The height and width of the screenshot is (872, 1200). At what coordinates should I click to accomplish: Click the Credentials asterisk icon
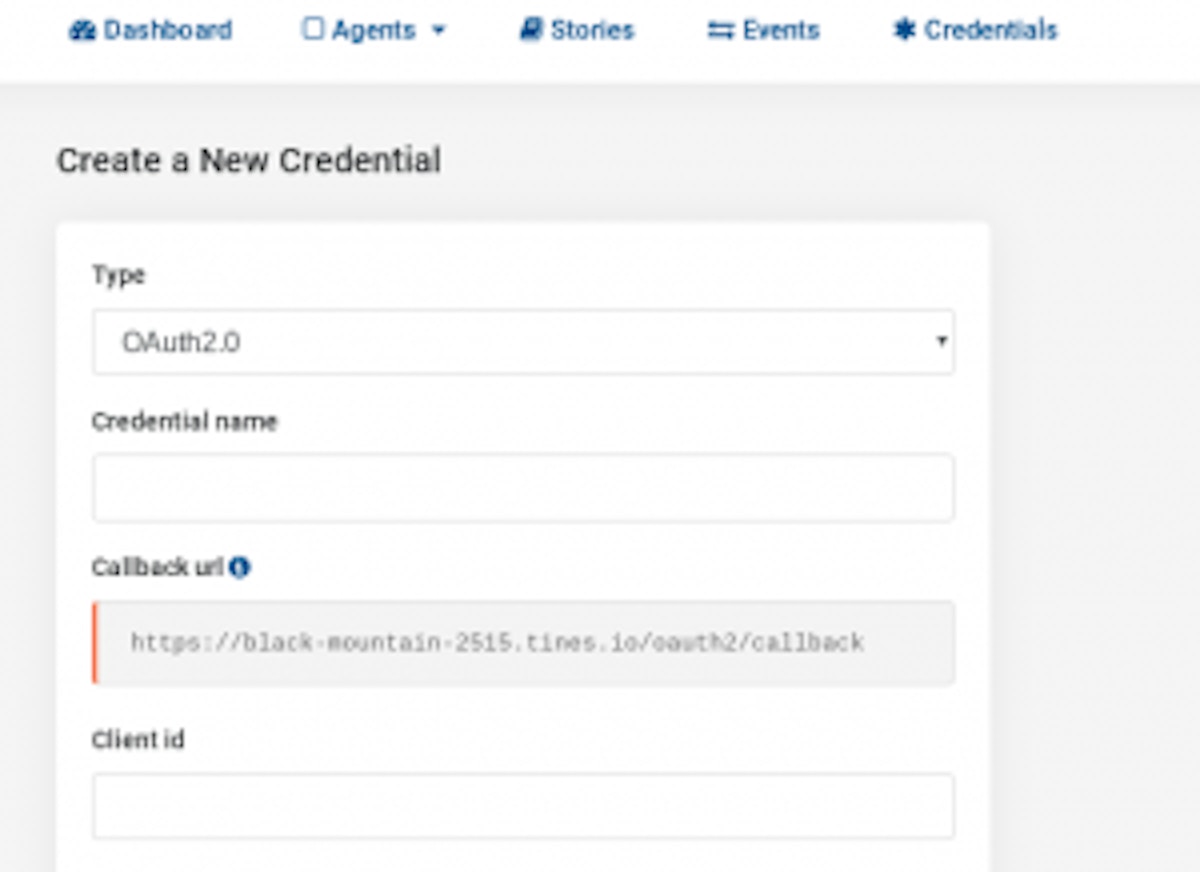[904, 31]
